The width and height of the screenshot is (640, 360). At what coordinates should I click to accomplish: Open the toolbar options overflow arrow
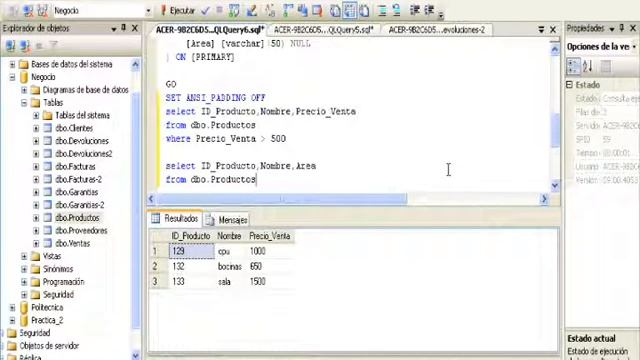coord(441,16)
